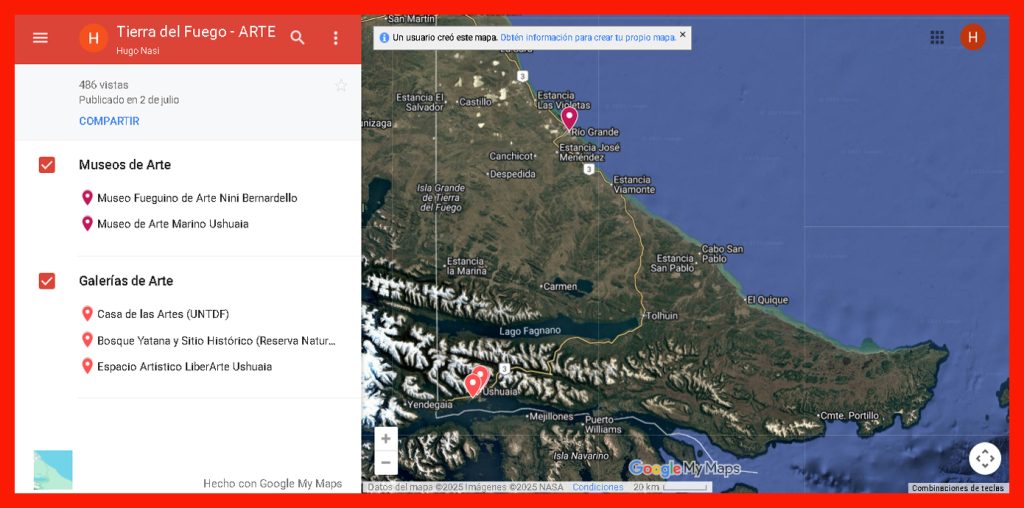1024x508 pixels.
Task: Uncheck the Museos de Arte layer
Action: 47,165
